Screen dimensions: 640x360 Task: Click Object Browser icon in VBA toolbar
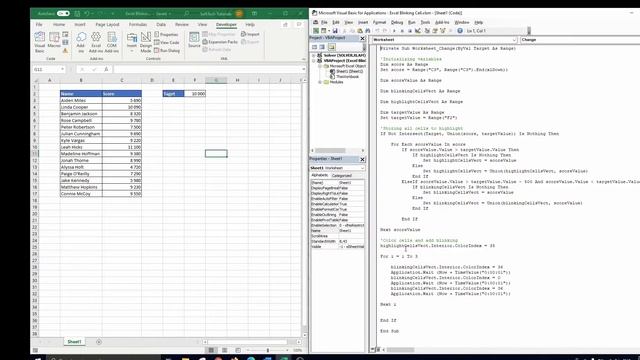coord(442,31)
